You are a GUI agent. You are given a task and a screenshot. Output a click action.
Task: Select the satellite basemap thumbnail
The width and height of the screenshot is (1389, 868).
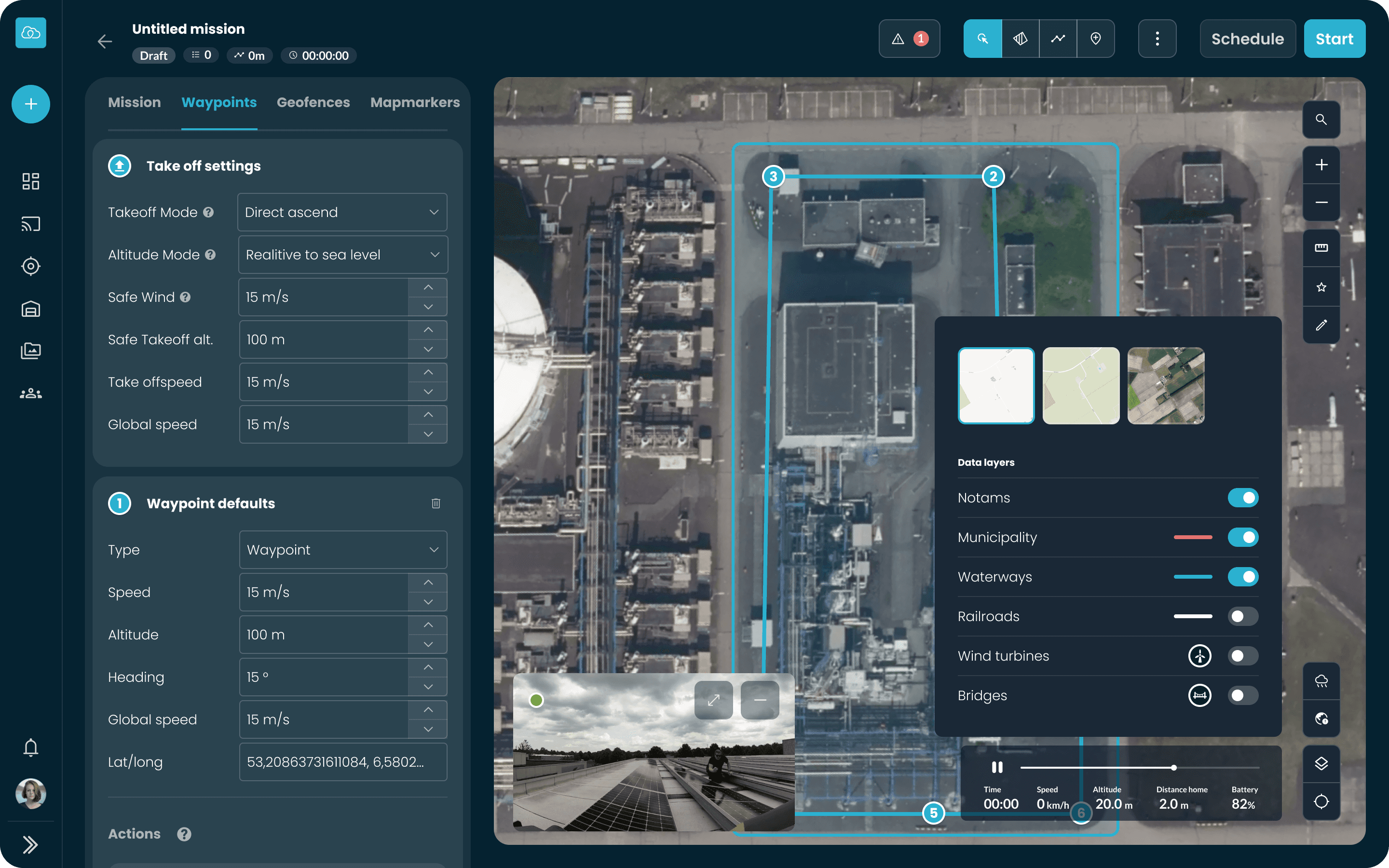click(x=1165, y=386)
